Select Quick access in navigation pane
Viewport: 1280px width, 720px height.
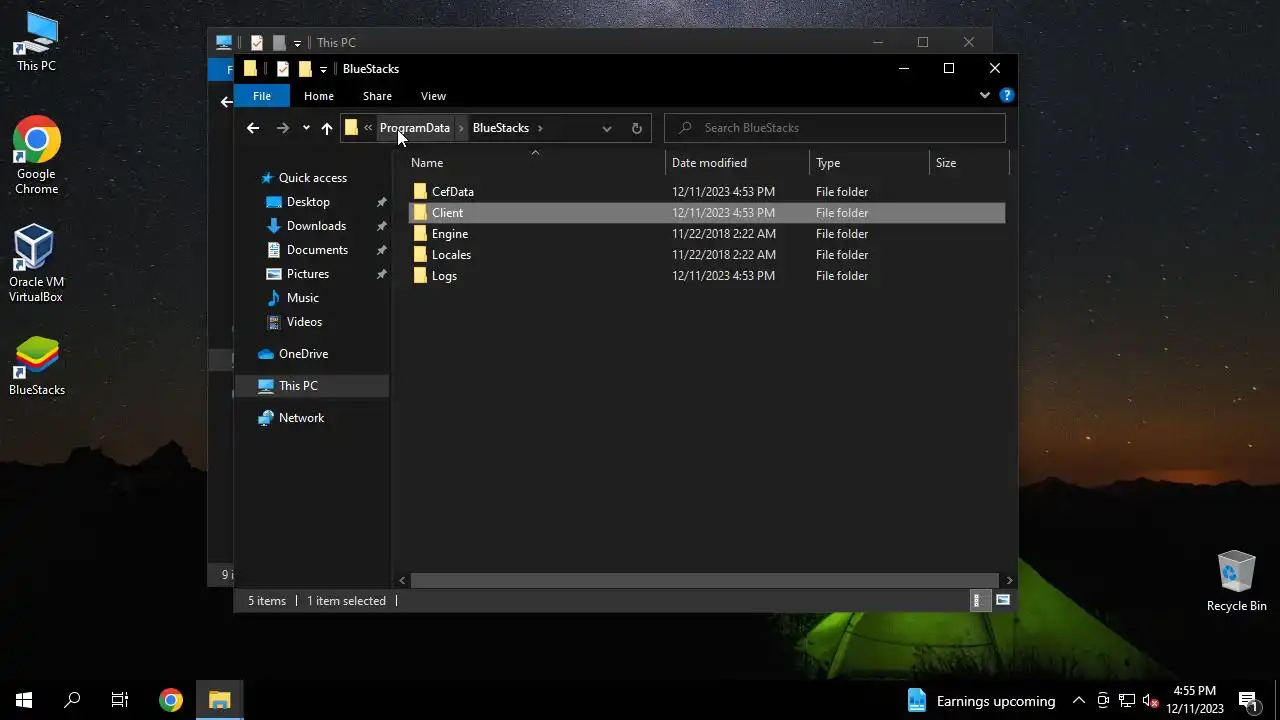[312, 178]
